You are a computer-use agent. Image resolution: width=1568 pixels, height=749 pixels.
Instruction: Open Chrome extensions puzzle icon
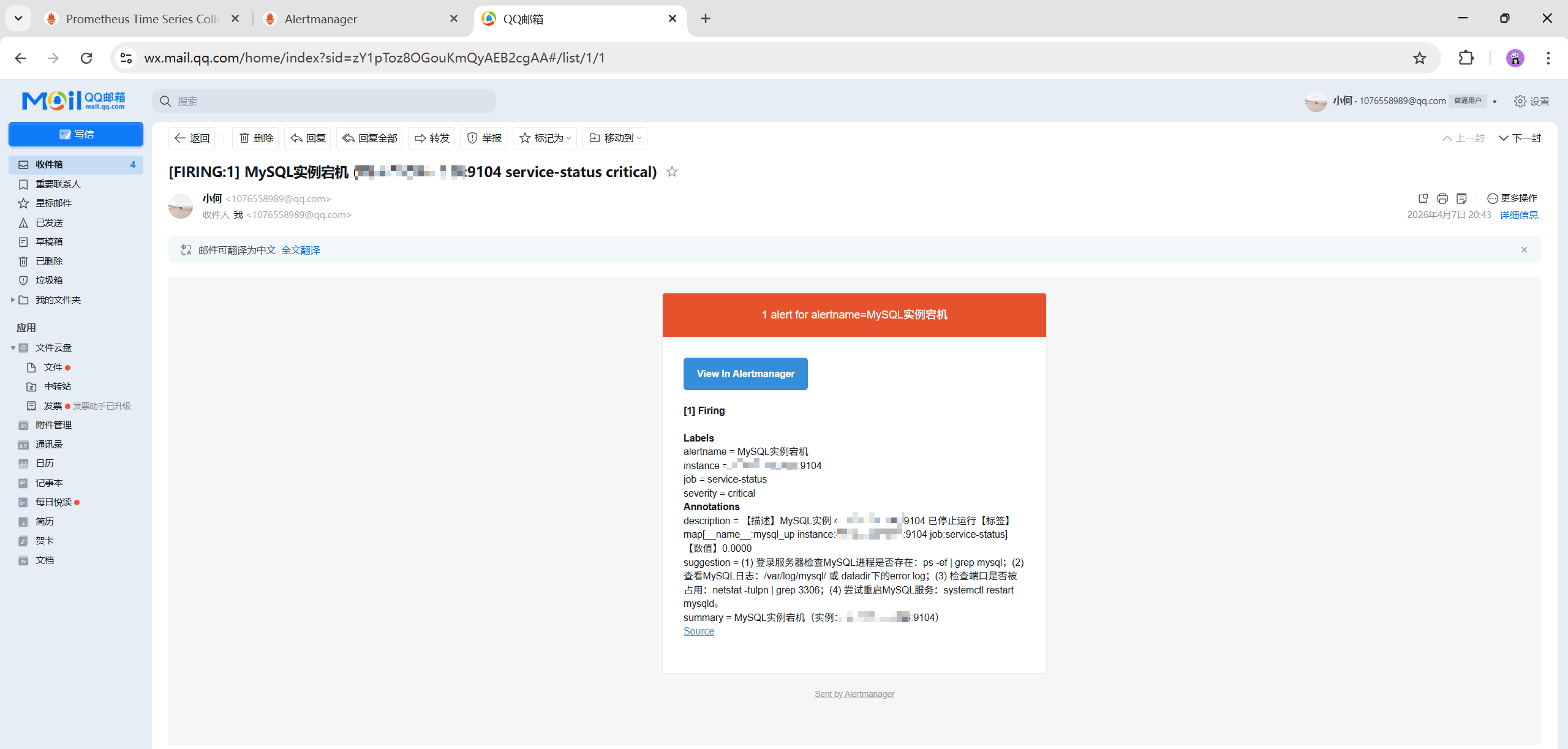(x=1466, y=58)
